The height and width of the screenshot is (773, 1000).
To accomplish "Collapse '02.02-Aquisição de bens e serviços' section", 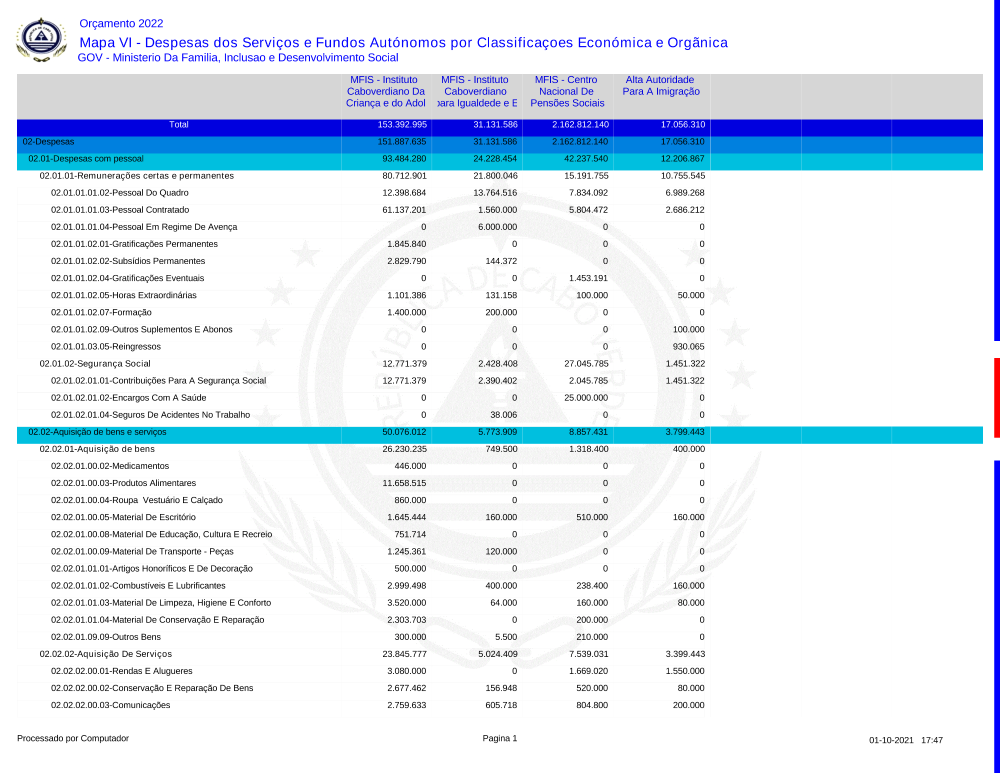I will 97,432.
